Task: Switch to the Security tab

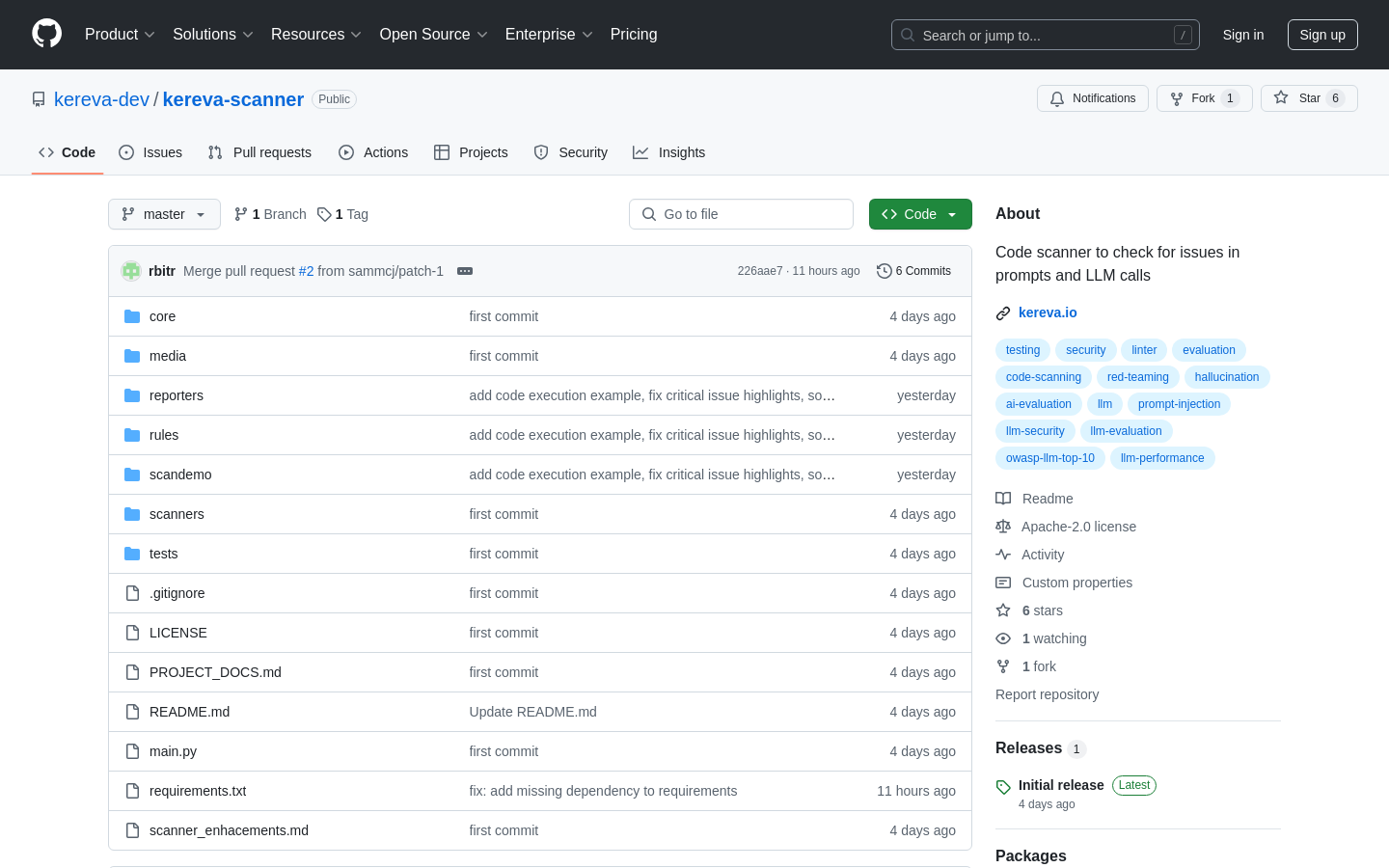Action: tap(571, 152)
